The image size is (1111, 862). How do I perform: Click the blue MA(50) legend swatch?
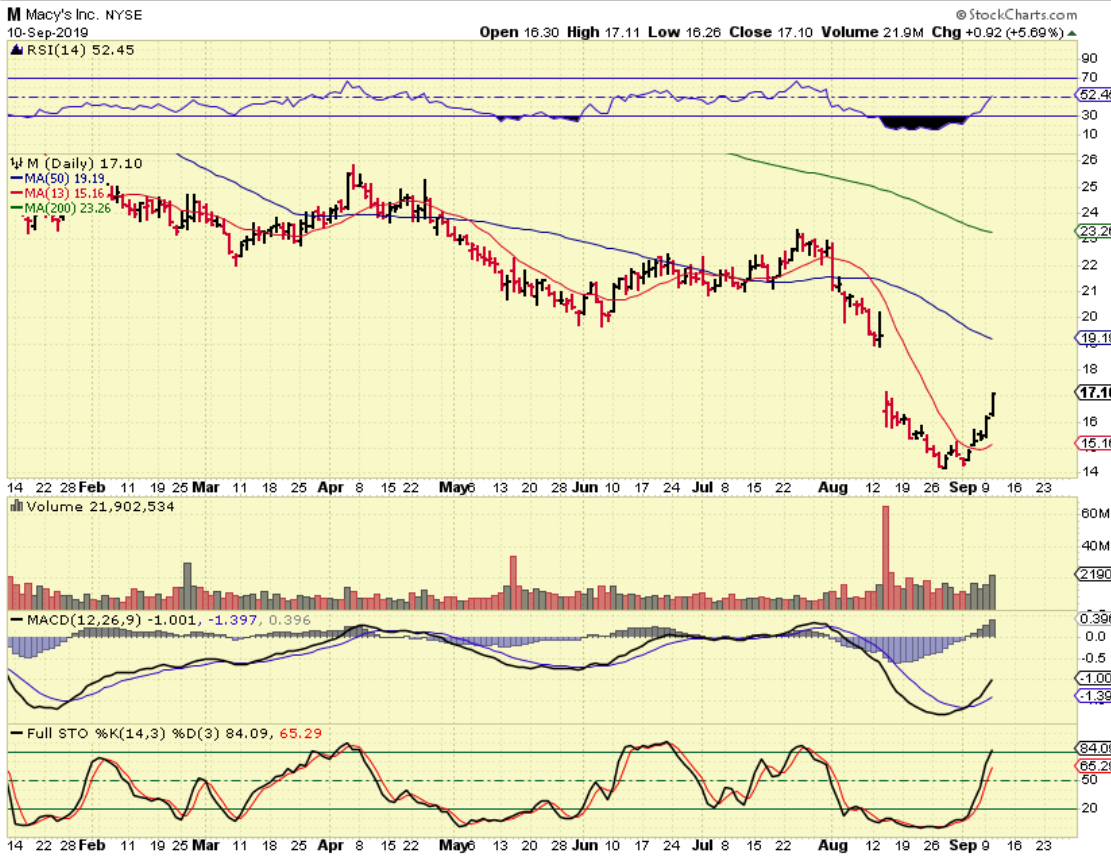[17, 178]
